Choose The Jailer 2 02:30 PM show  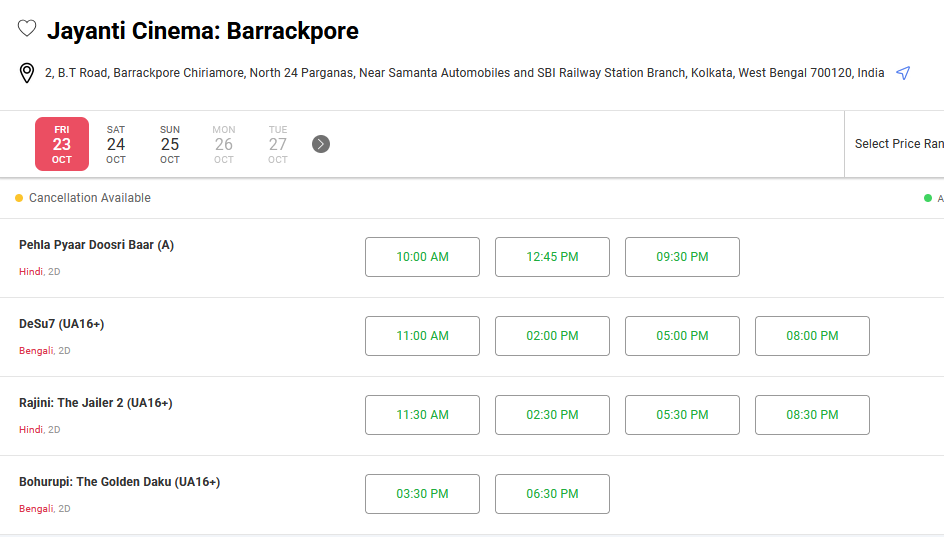[552, 415]
